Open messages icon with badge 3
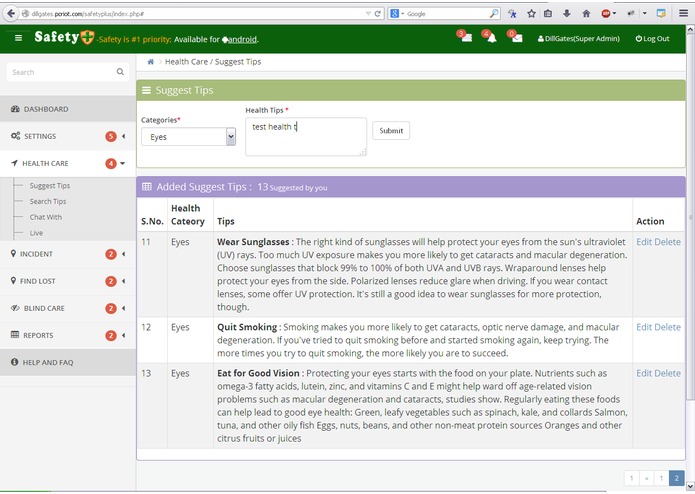The height and width of the screenshot is (494, 695). (465, 37)
